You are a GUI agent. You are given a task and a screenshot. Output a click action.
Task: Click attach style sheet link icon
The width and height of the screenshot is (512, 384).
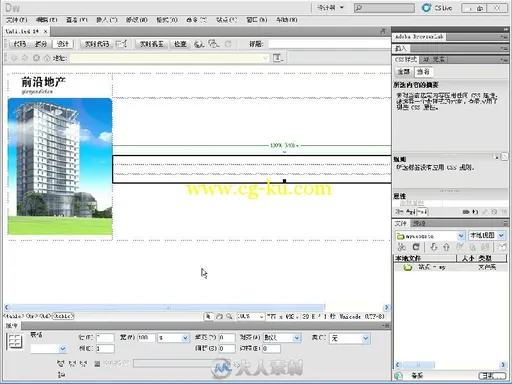[466, 212]
